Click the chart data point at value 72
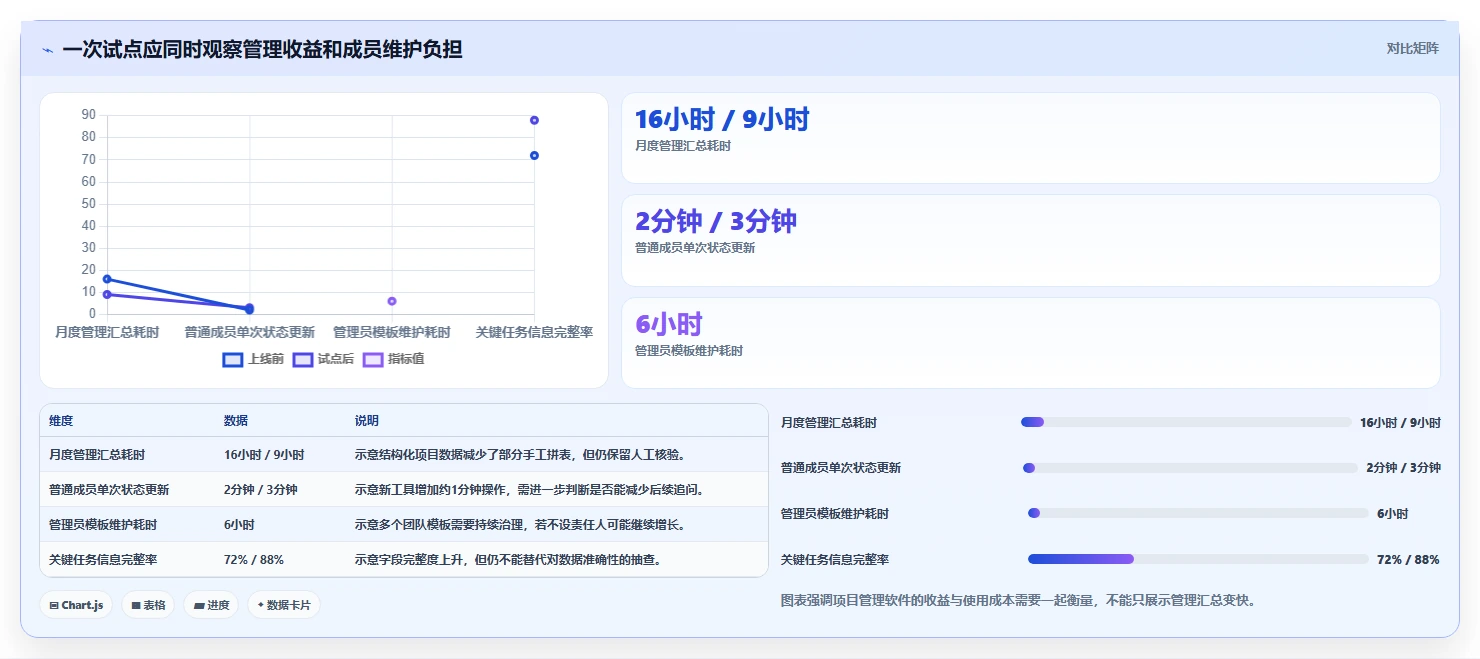This screenshot has width=1480, height=659. pos(534,155)
